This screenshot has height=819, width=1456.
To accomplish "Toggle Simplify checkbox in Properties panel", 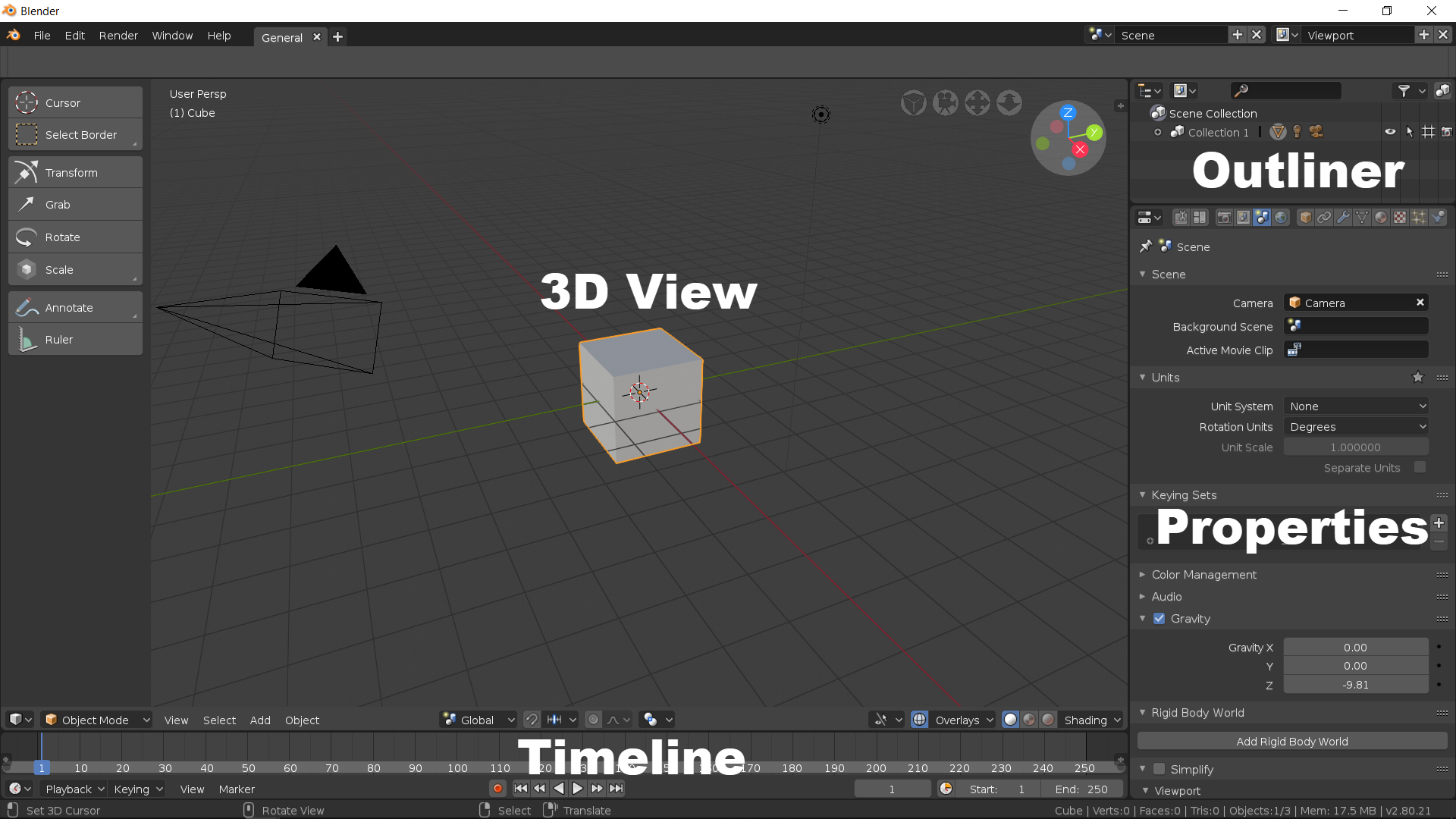I will point(1160,768).
